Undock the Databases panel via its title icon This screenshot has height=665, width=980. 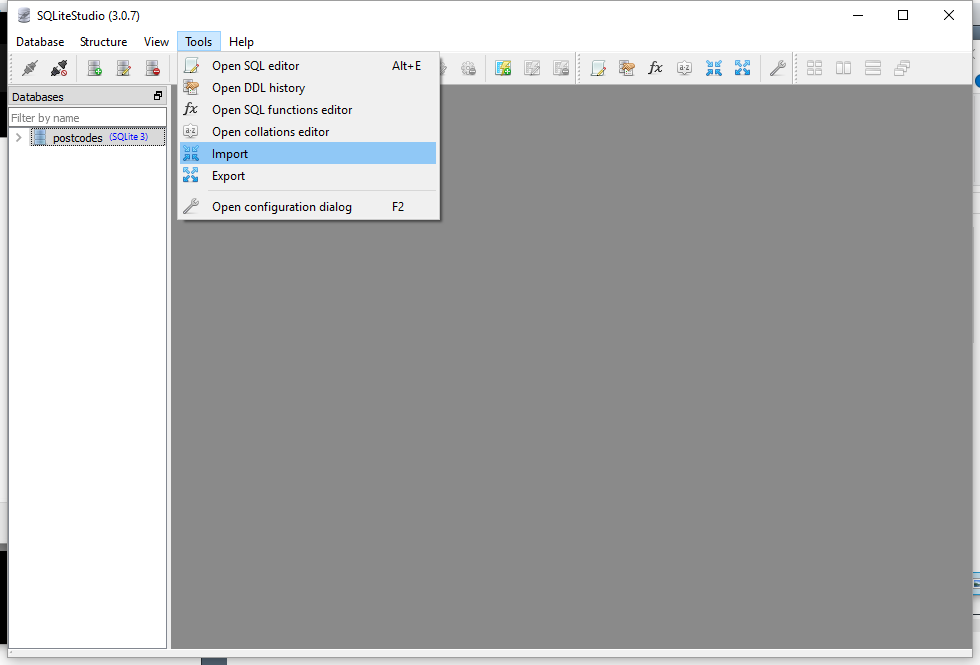coord(156,96)
